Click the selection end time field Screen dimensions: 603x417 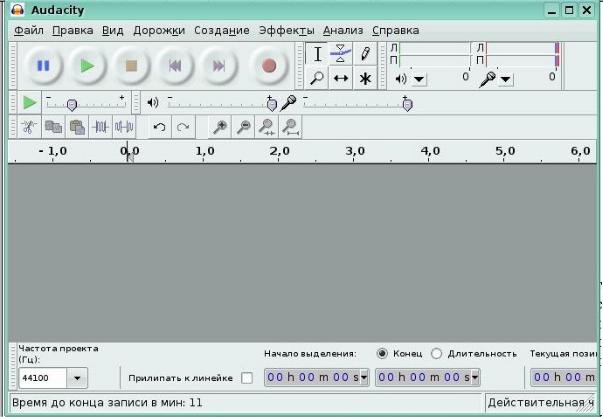pyautogui.click(x=427, y=377)
